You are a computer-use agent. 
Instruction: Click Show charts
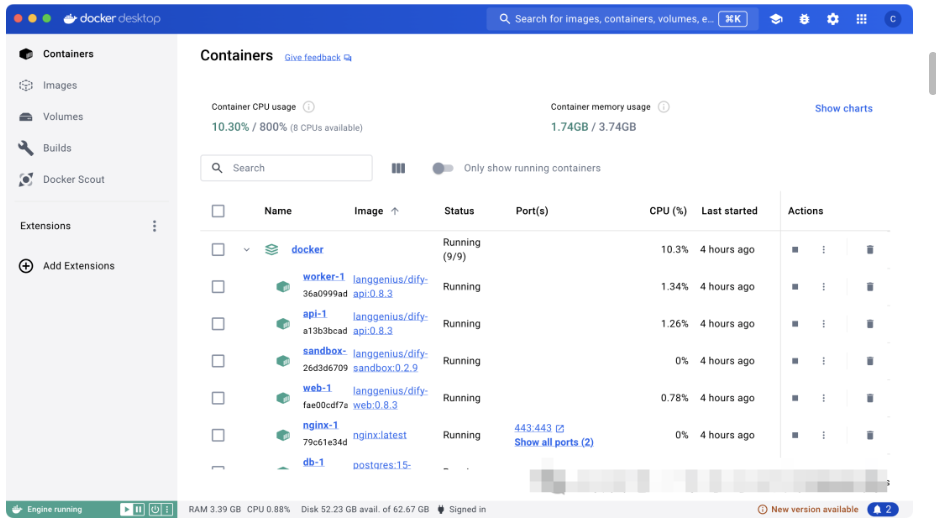[843, 108]
